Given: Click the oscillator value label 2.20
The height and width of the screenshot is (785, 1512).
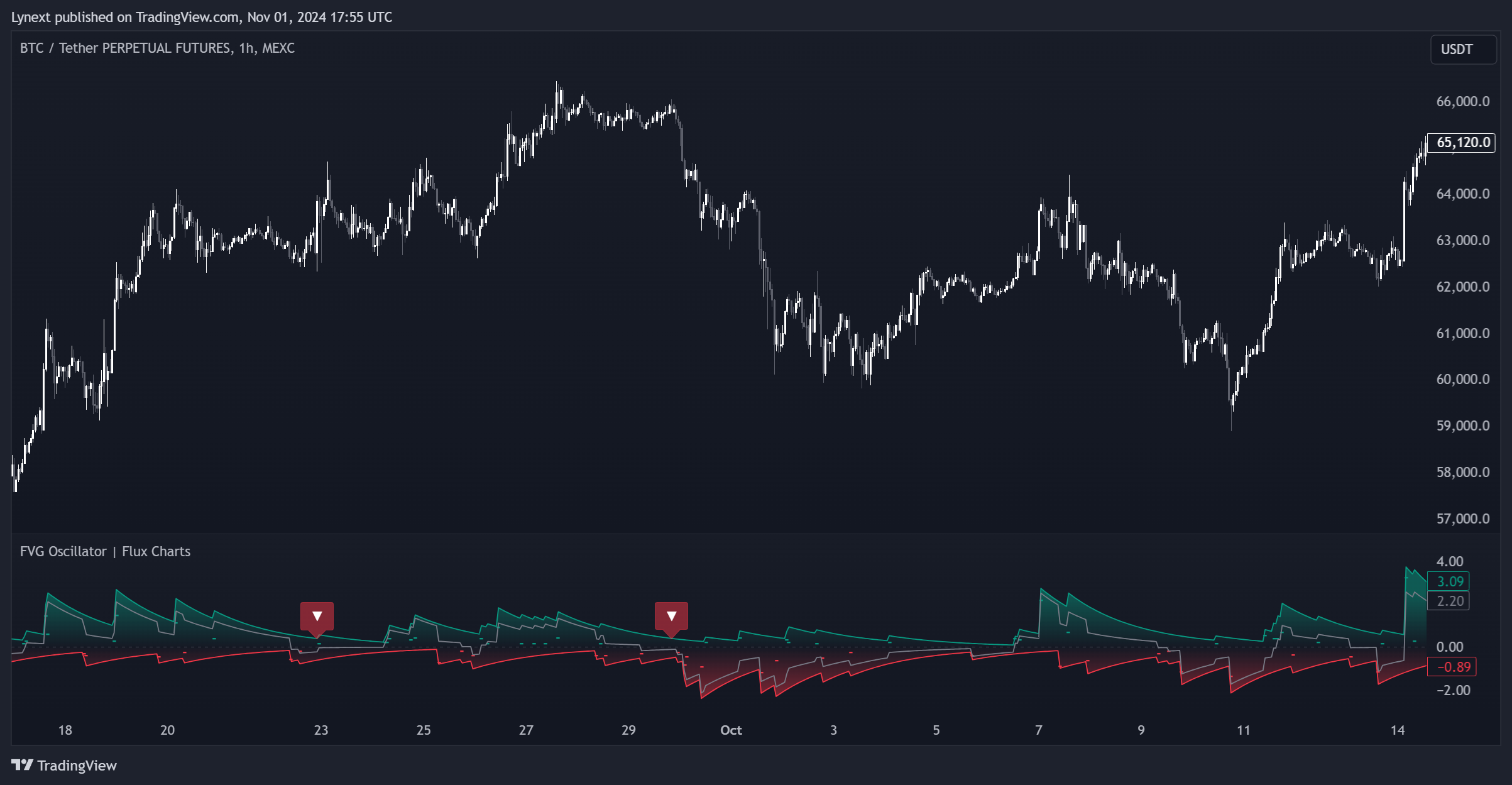Looking at the screenshot, I should [1449, 601].
